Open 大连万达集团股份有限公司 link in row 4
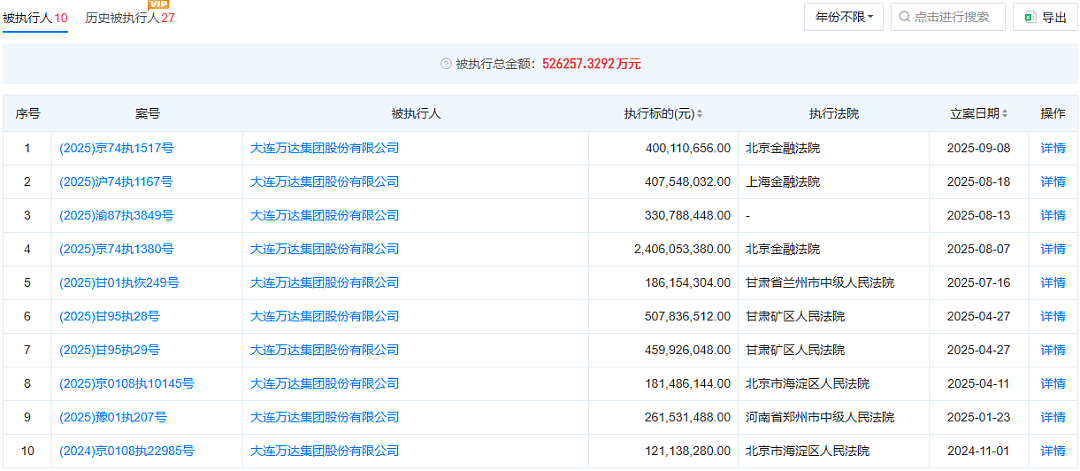The height and width of the screenshot is (471, 1080). coord(324,249)
